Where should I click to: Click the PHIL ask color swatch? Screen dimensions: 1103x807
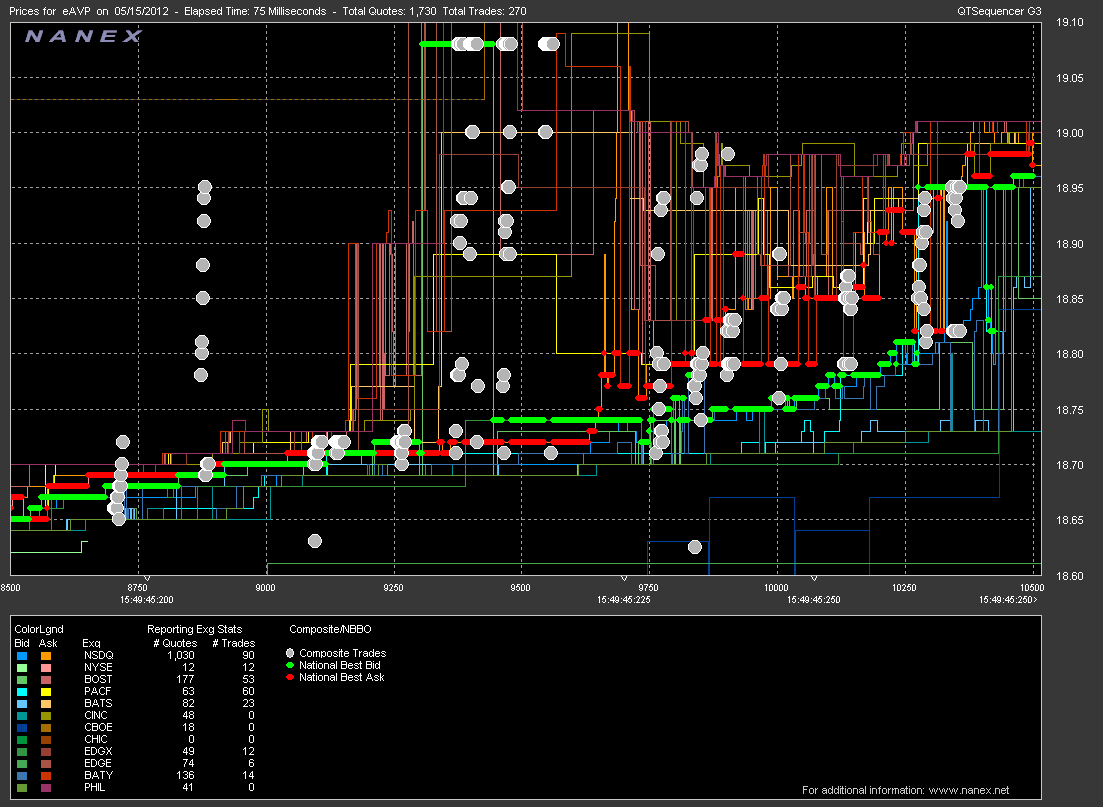(46, 787)
